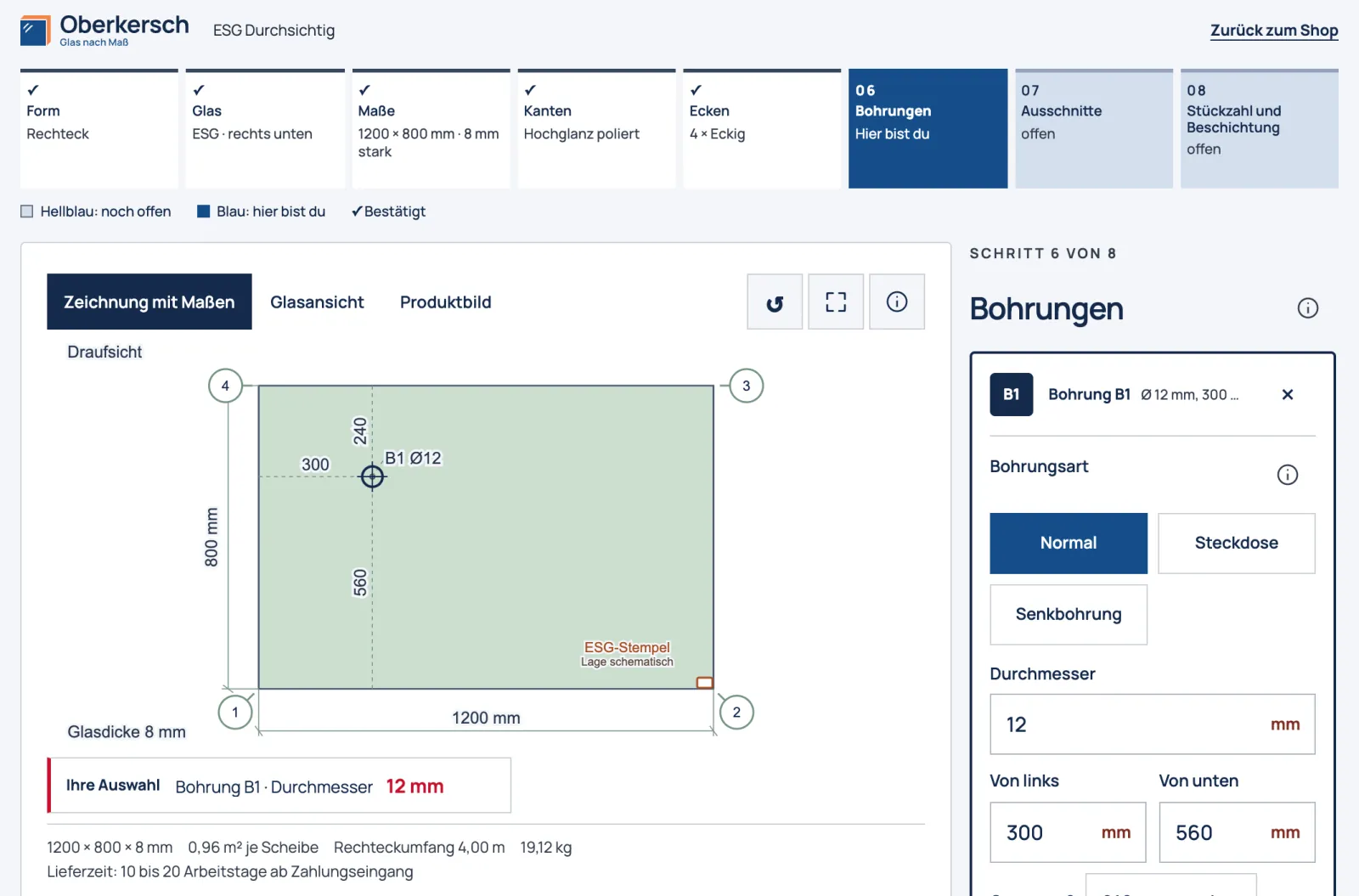Choose Steckdose drilling type
Screen dimensions: 1359x896
[1237, 544]
